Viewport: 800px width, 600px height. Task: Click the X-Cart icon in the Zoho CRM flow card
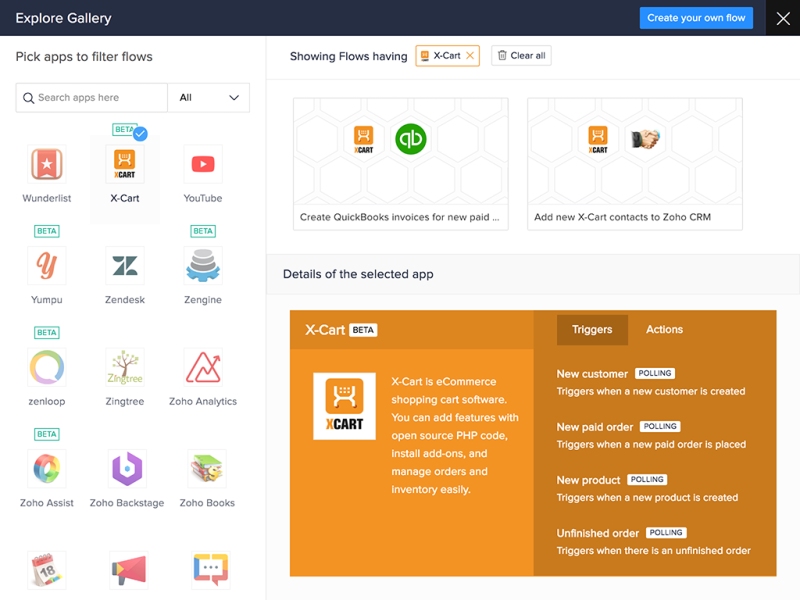pos(598,139)
